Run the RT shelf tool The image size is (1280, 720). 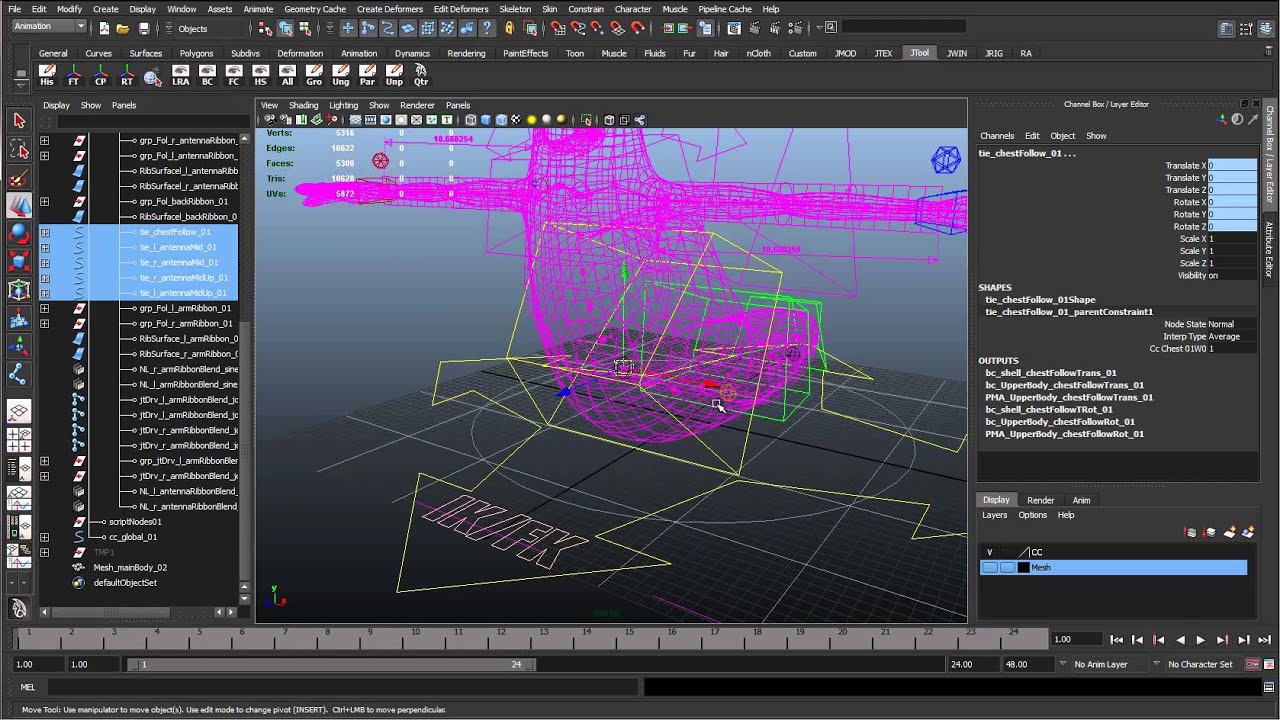[x=126, y=75]
